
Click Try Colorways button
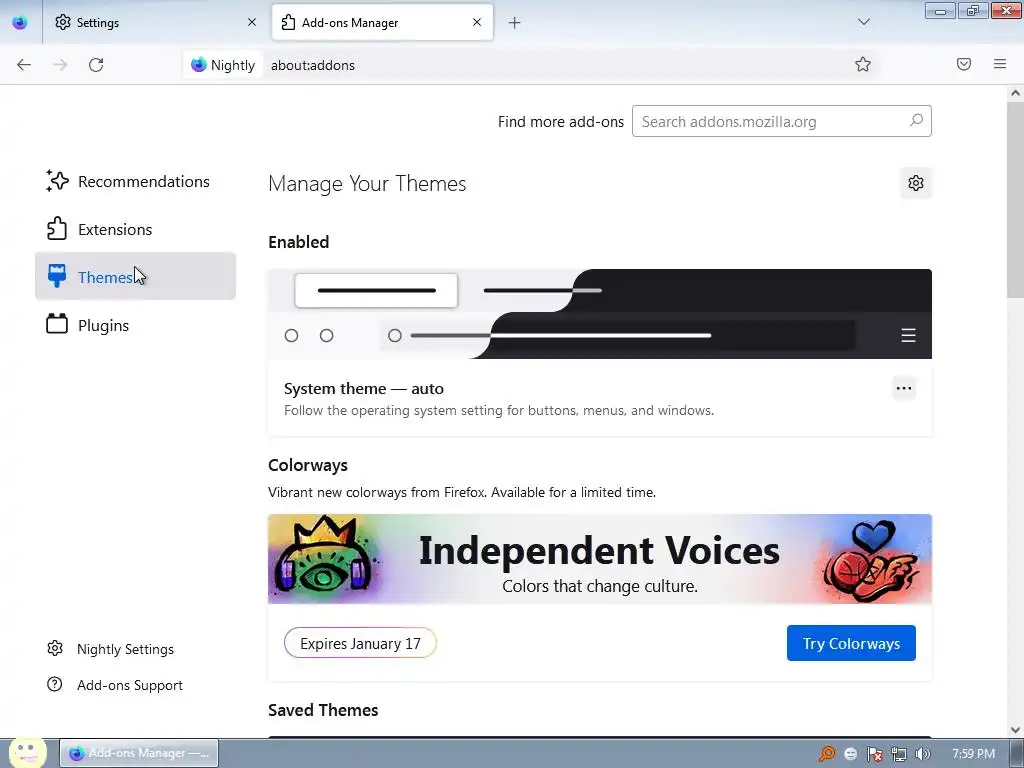pos(851,643)
